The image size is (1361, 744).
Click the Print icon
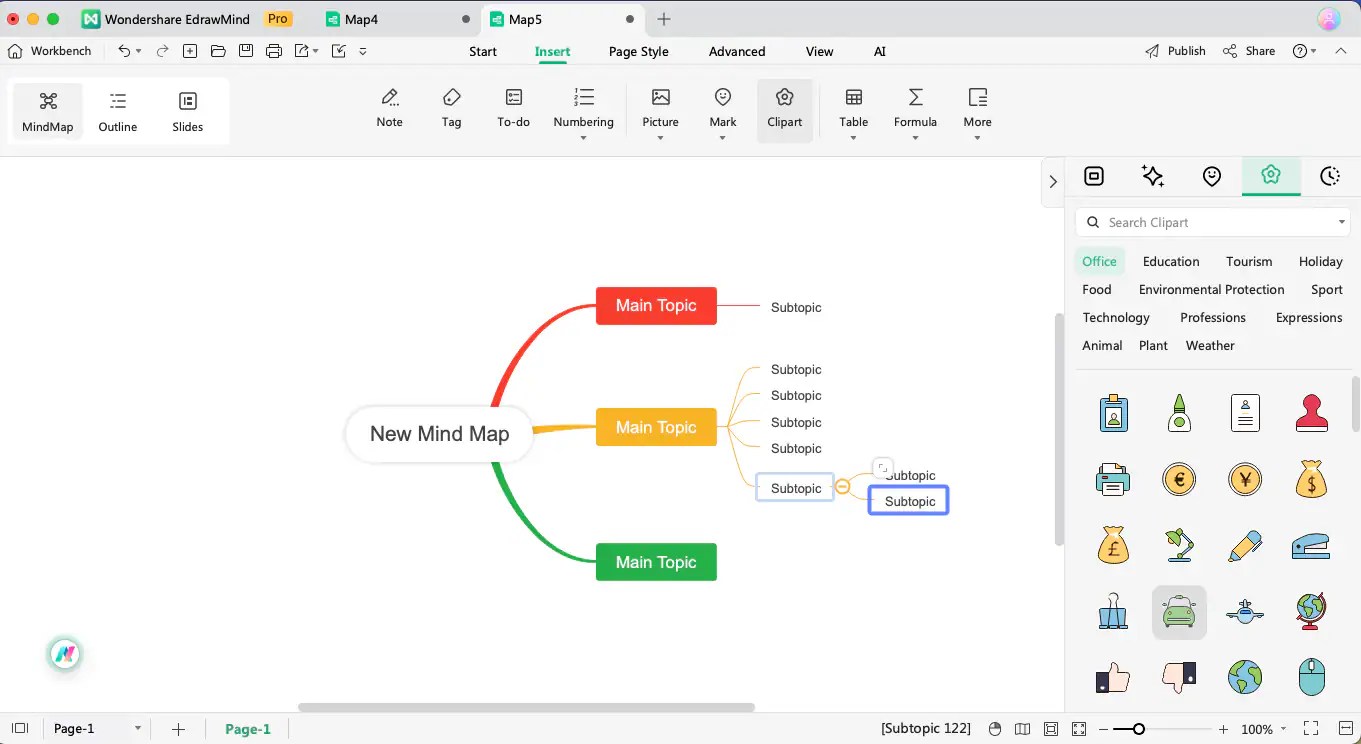pyautogui.click(x=274, y=51)
